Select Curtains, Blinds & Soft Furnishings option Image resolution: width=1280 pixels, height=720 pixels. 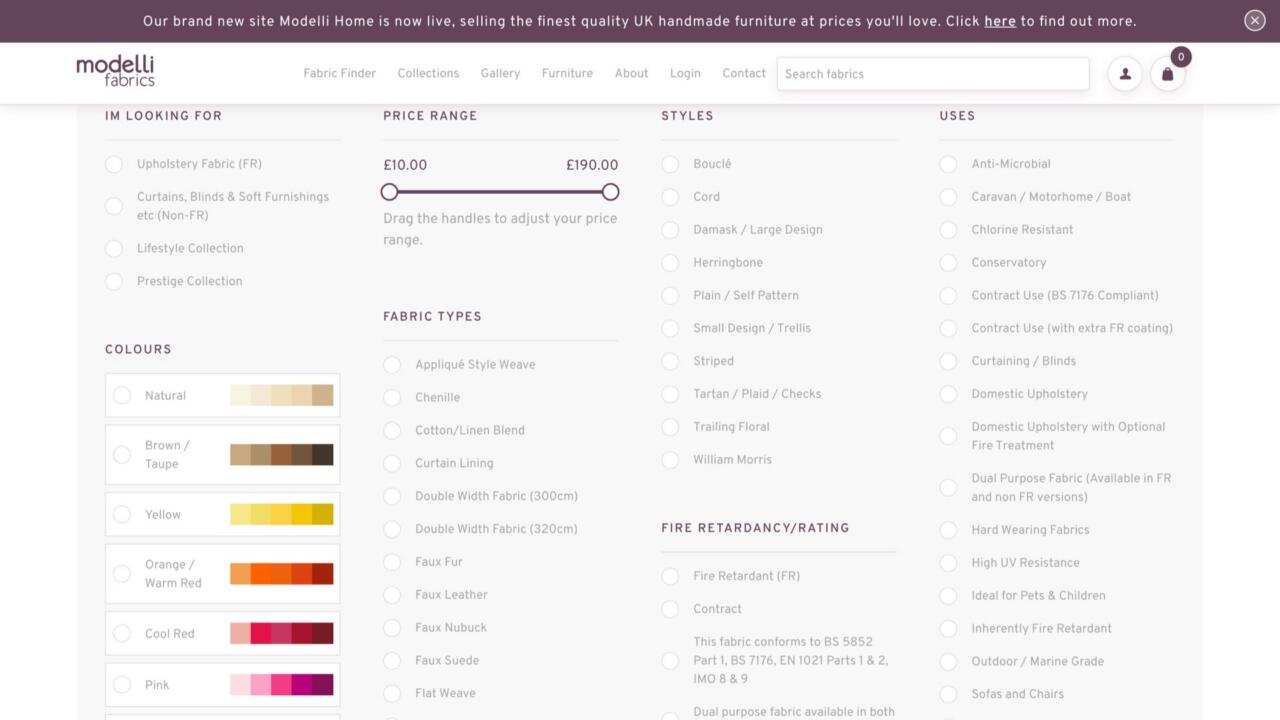(x=114, y=206)
